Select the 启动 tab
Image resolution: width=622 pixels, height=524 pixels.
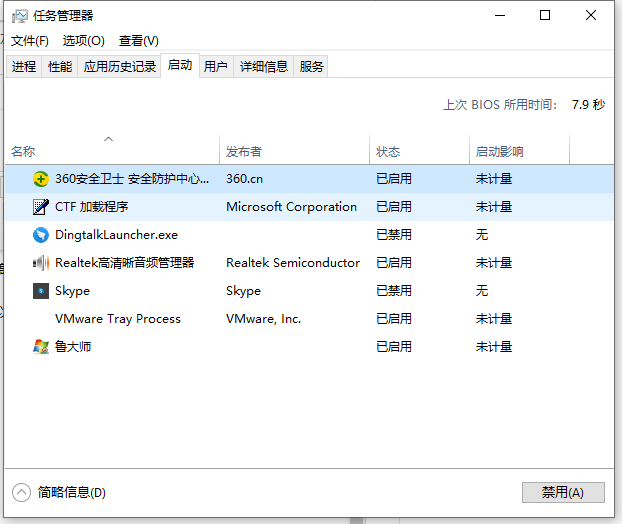[180, 65]
